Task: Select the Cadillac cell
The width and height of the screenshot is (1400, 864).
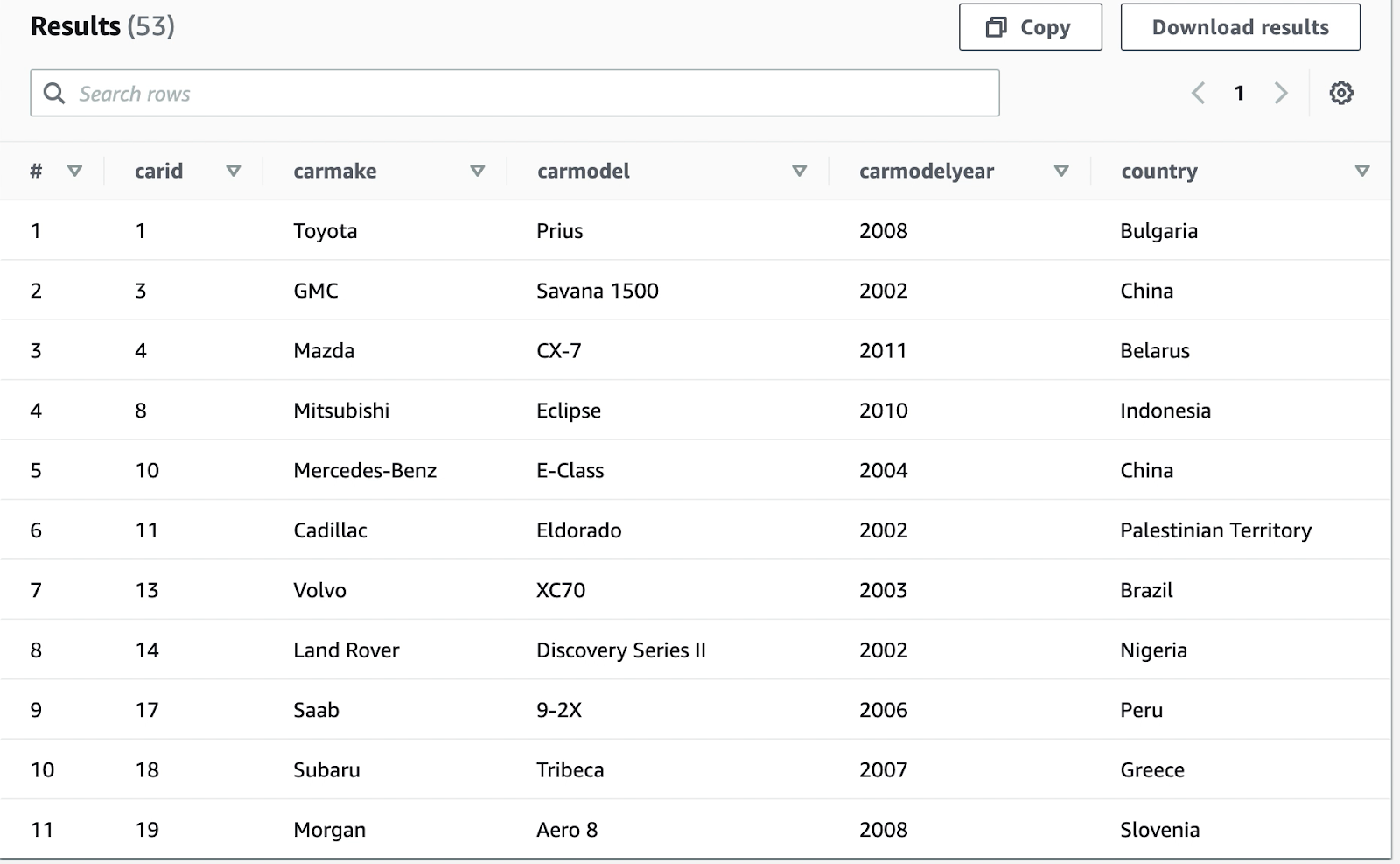Action: (x=331, y=530)
